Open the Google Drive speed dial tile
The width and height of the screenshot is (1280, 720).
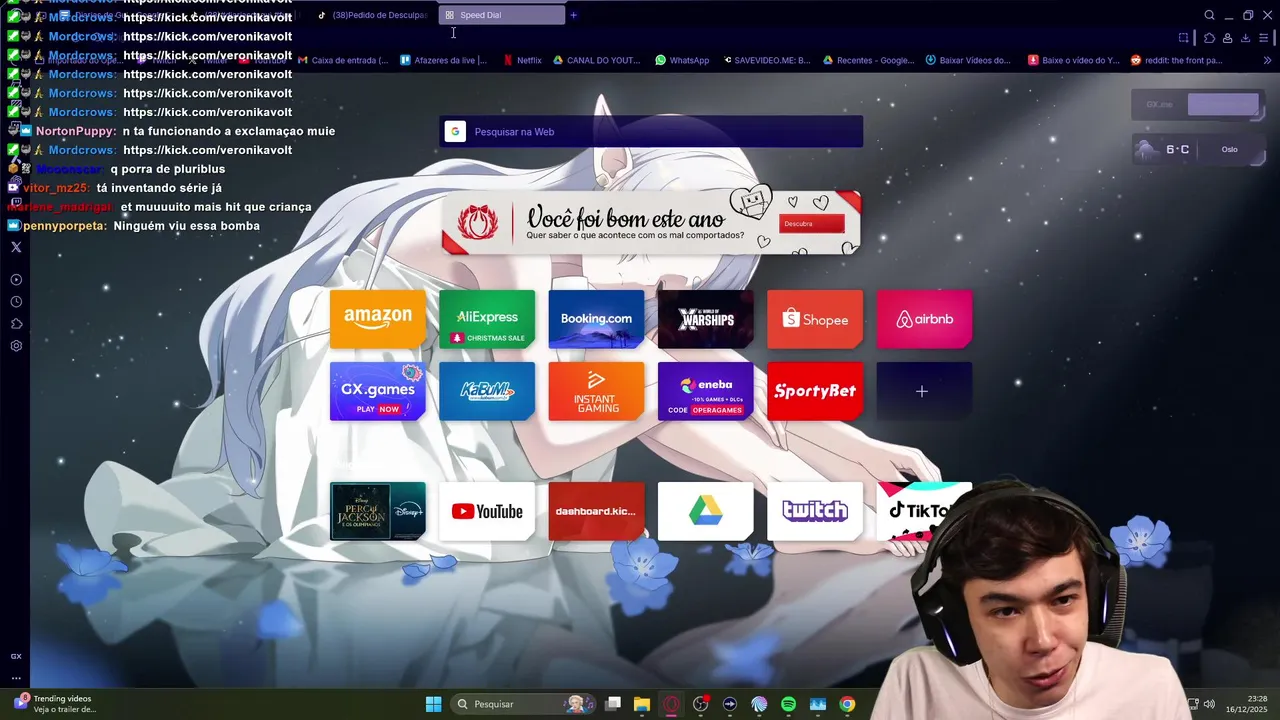(706, 511)
